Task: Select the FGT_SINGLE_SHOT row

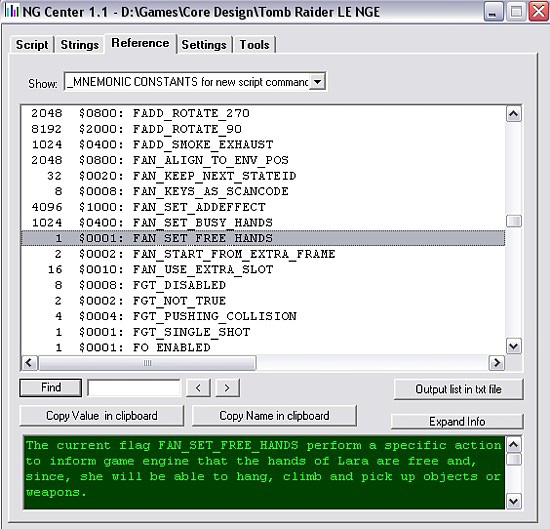Action: pos(263,332)
